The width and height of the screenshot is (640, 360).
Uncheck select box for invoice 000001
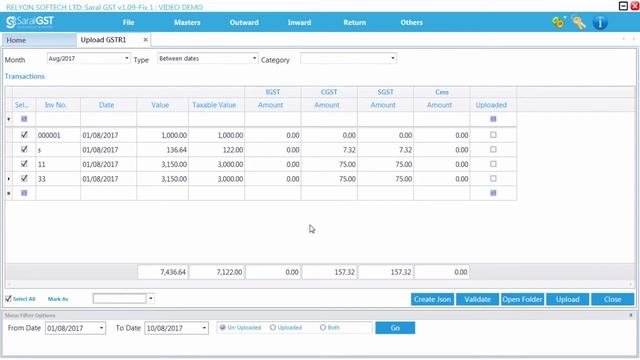[x=24, y=134]
